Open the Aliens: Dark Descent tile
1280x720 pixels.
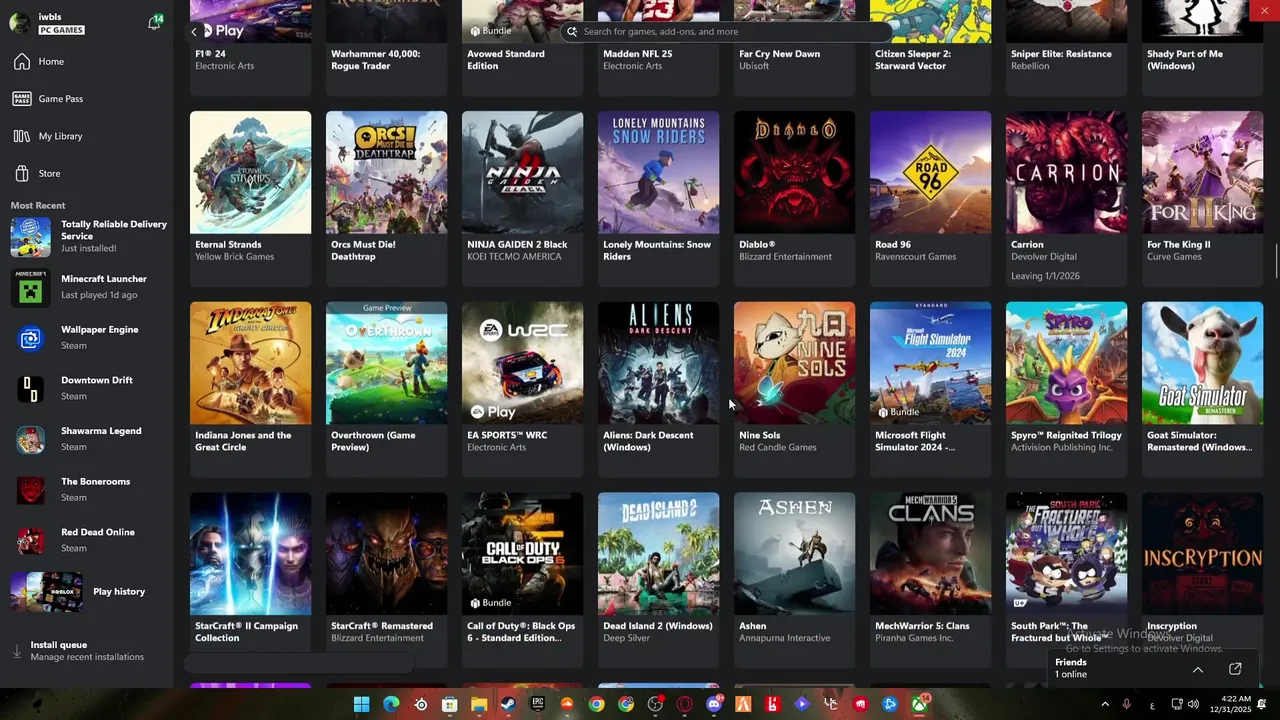(658, 388)
